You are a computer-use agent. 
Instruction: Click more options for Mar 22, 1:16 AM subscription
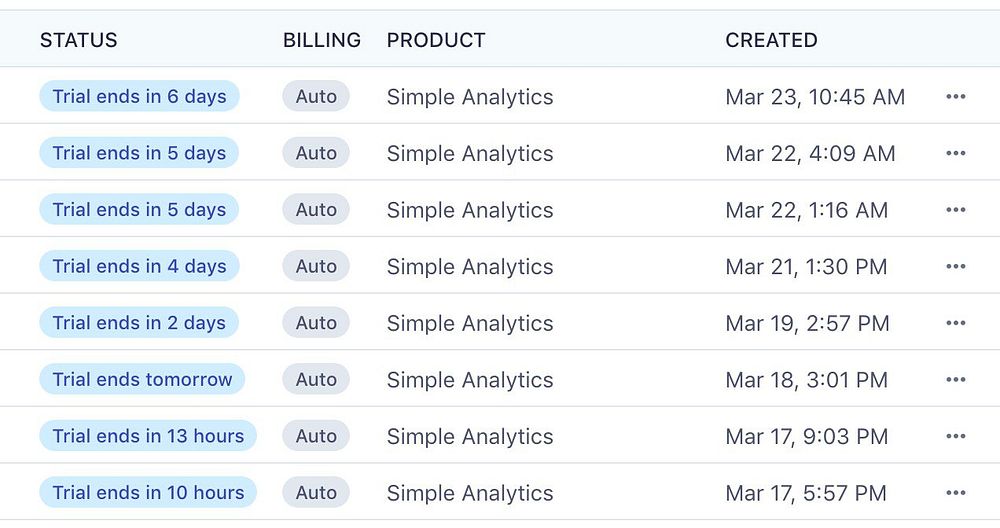click(955, 210)
